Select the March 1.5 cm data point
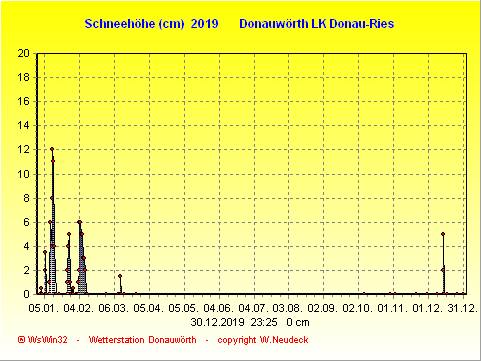The width and height of the screenshot is (481, 361). 120,276
